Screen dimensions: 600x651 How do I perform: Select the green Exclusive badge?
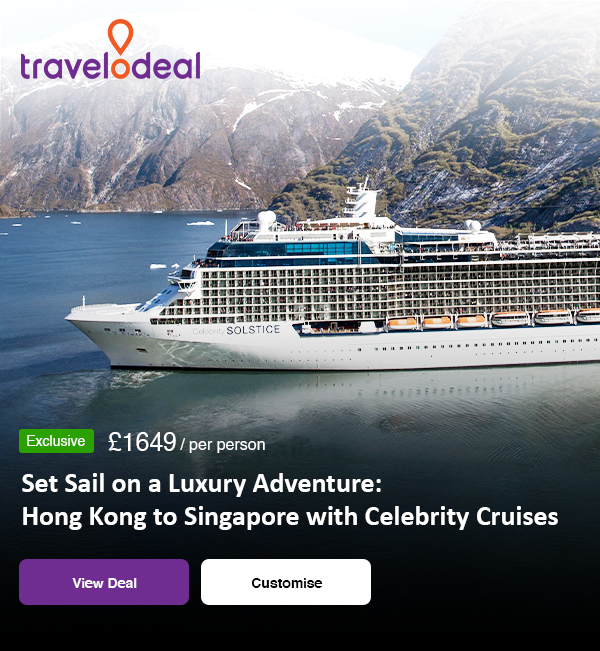click(56, 441)
